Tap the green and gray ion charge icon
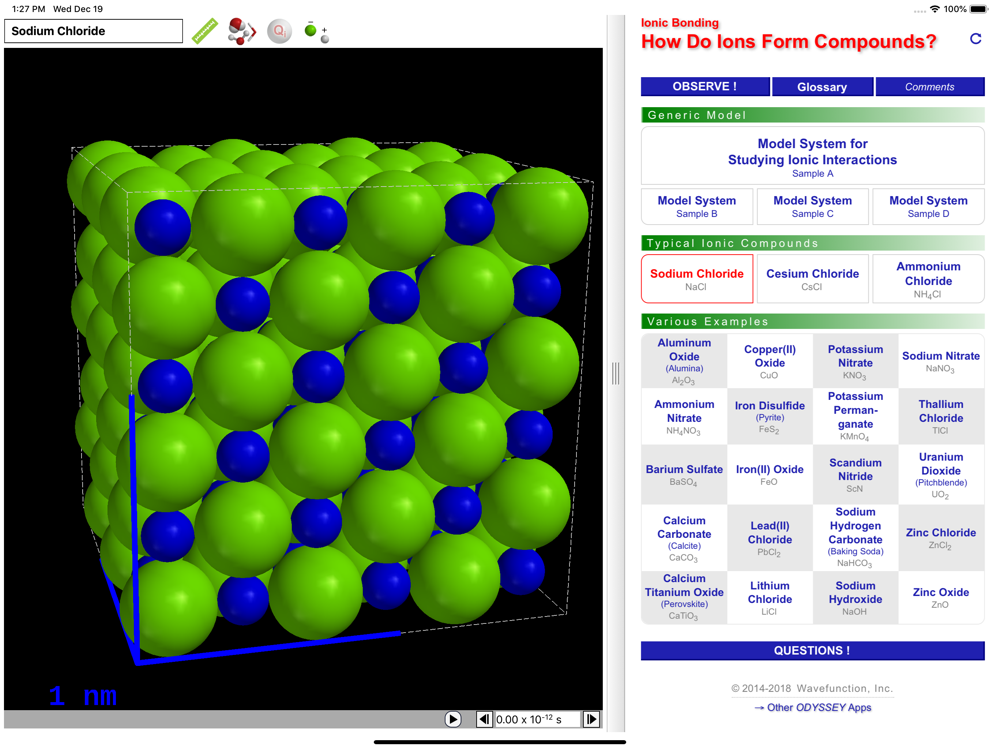 [316, 31]
